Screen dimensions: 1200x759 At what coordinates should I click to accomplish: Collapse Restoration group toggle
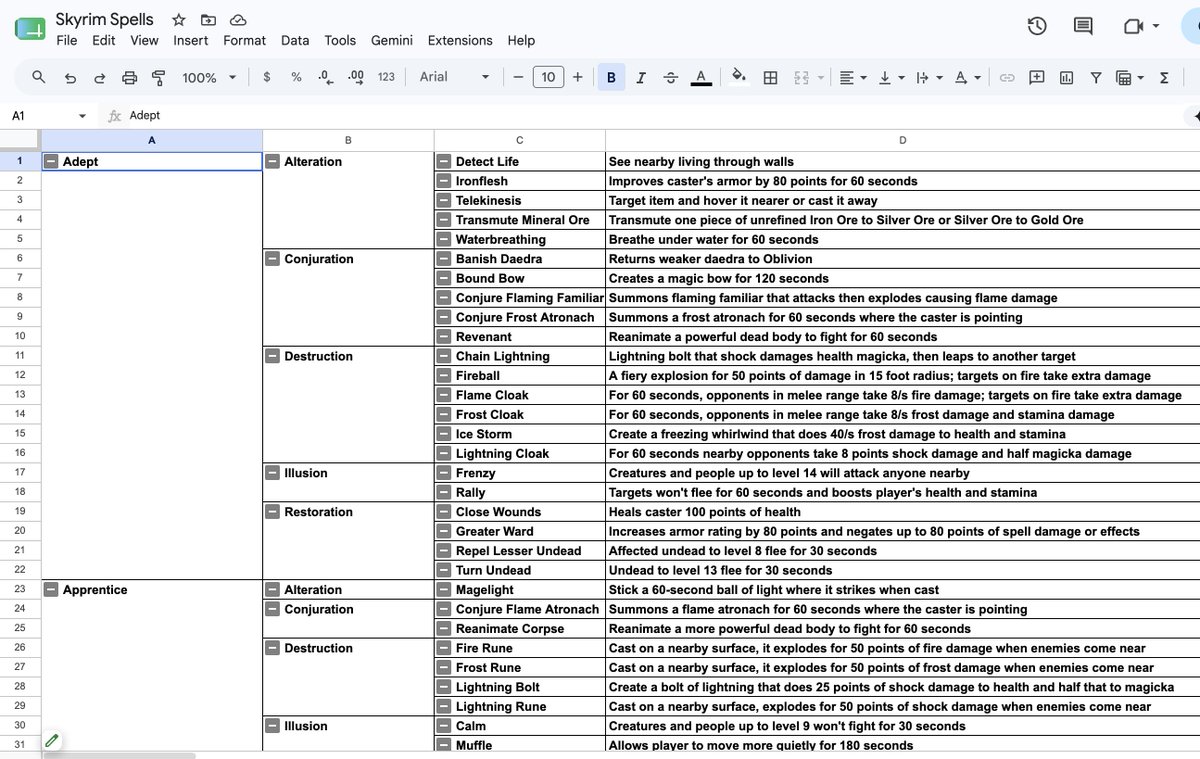coord(272,512)
